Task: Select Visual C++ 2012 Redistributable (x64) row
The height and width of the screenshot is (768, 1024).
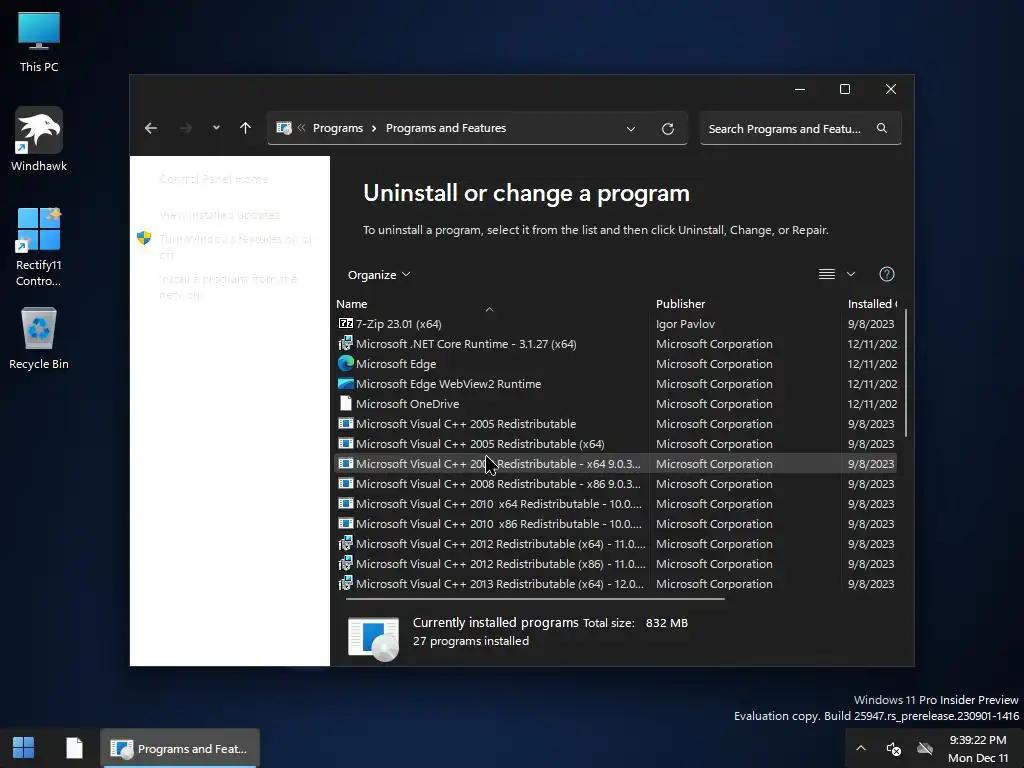Action: 615,544
